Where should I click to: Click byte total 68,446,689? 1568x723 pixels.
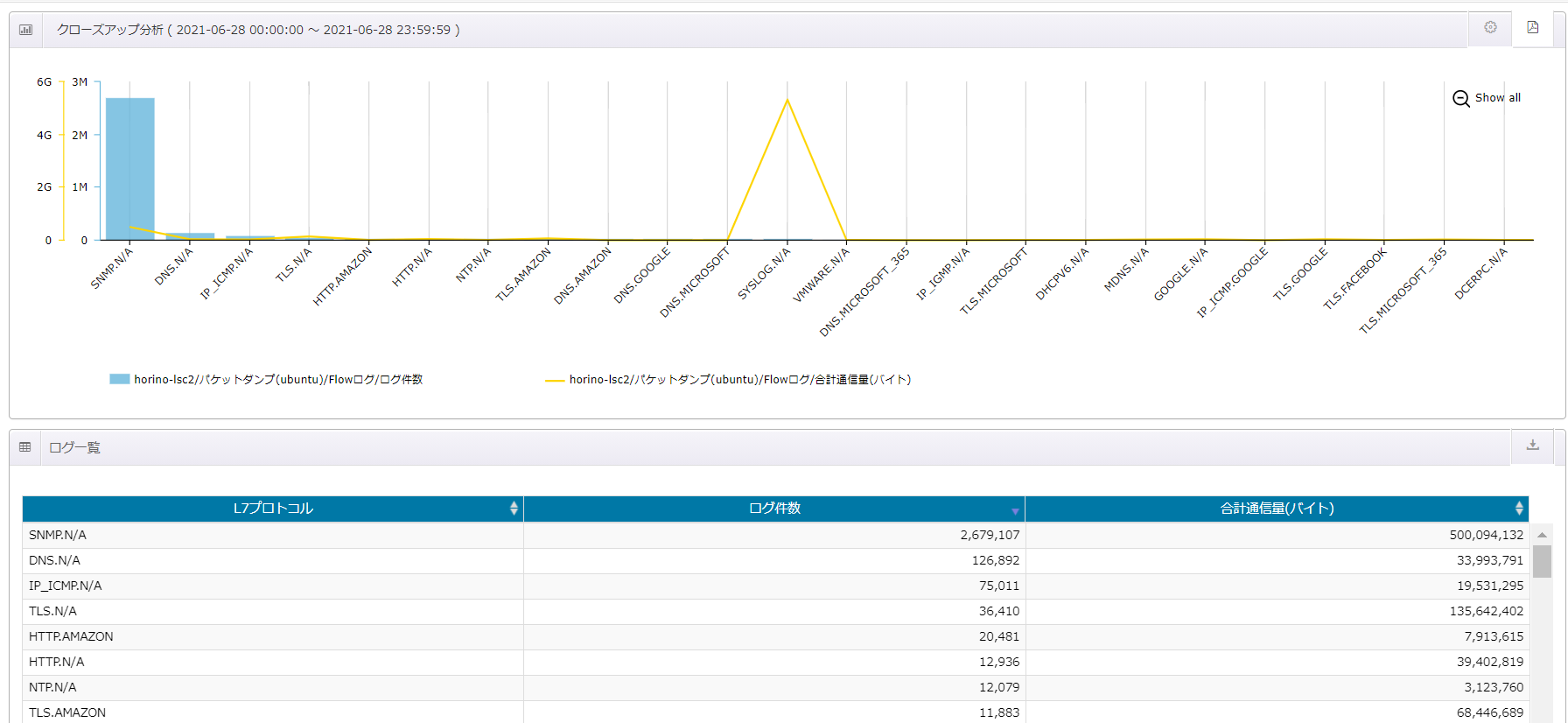[x=1490, y=712]
